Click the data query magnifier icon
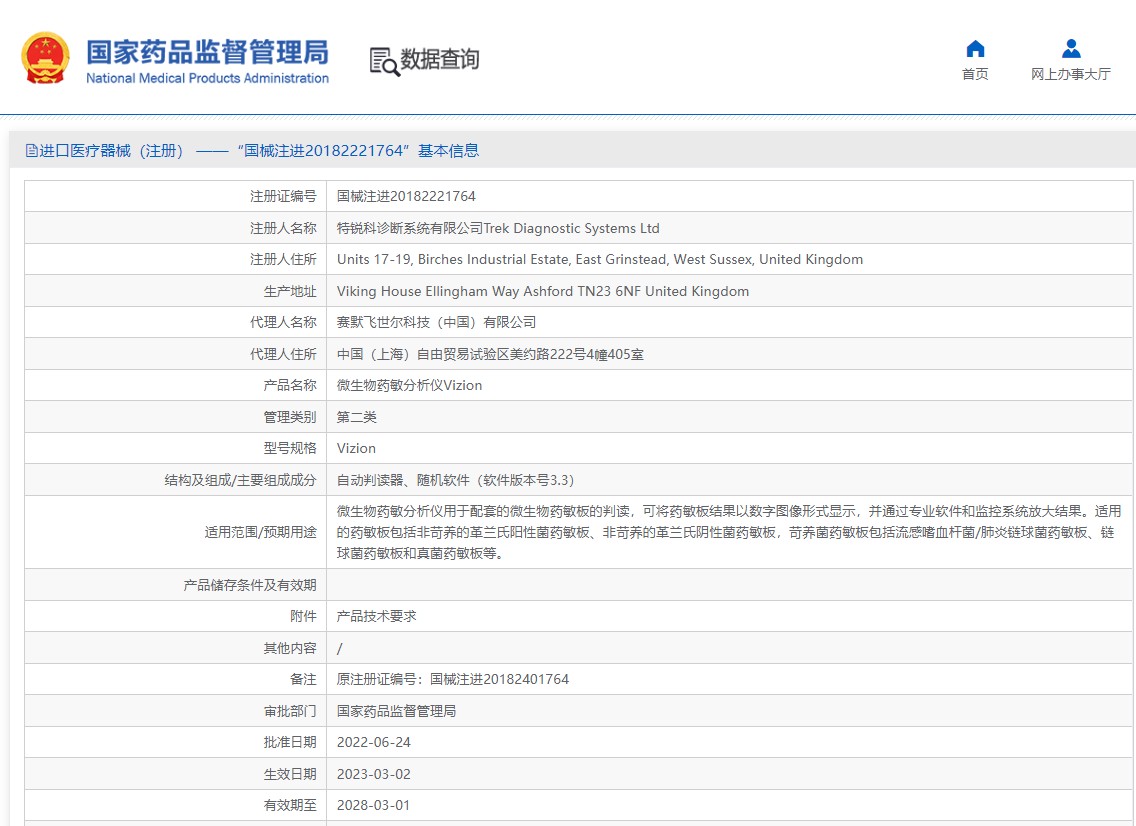This screenshot has height=826, width=1136. (384, 61)
